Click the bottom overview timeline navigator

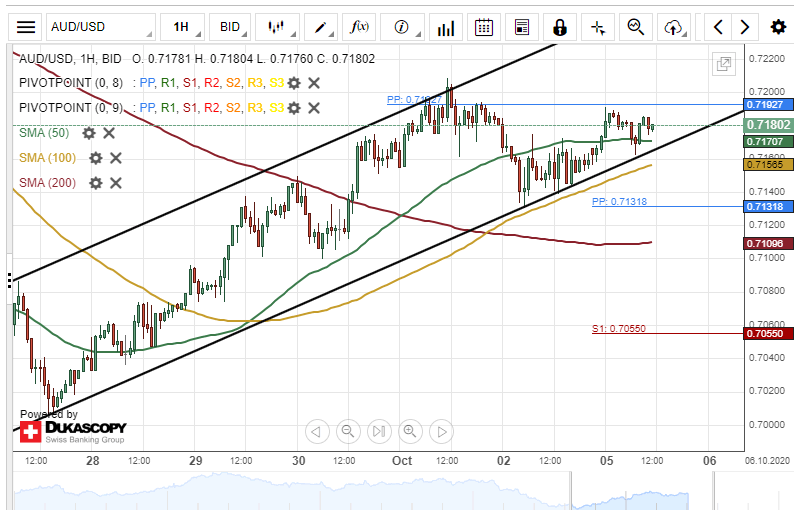400,490
